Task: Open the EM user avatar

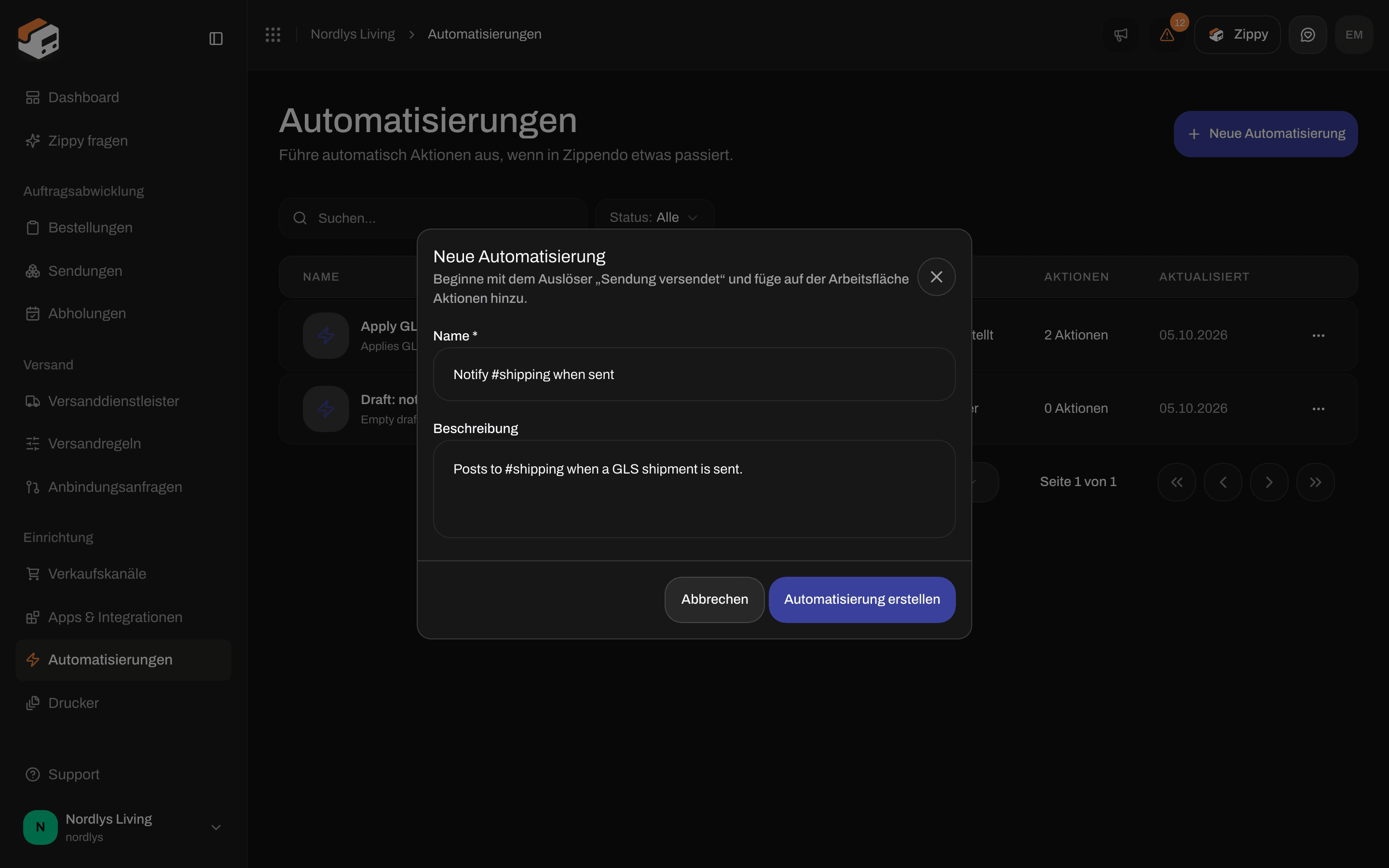Action: [x=1354, y=34]
